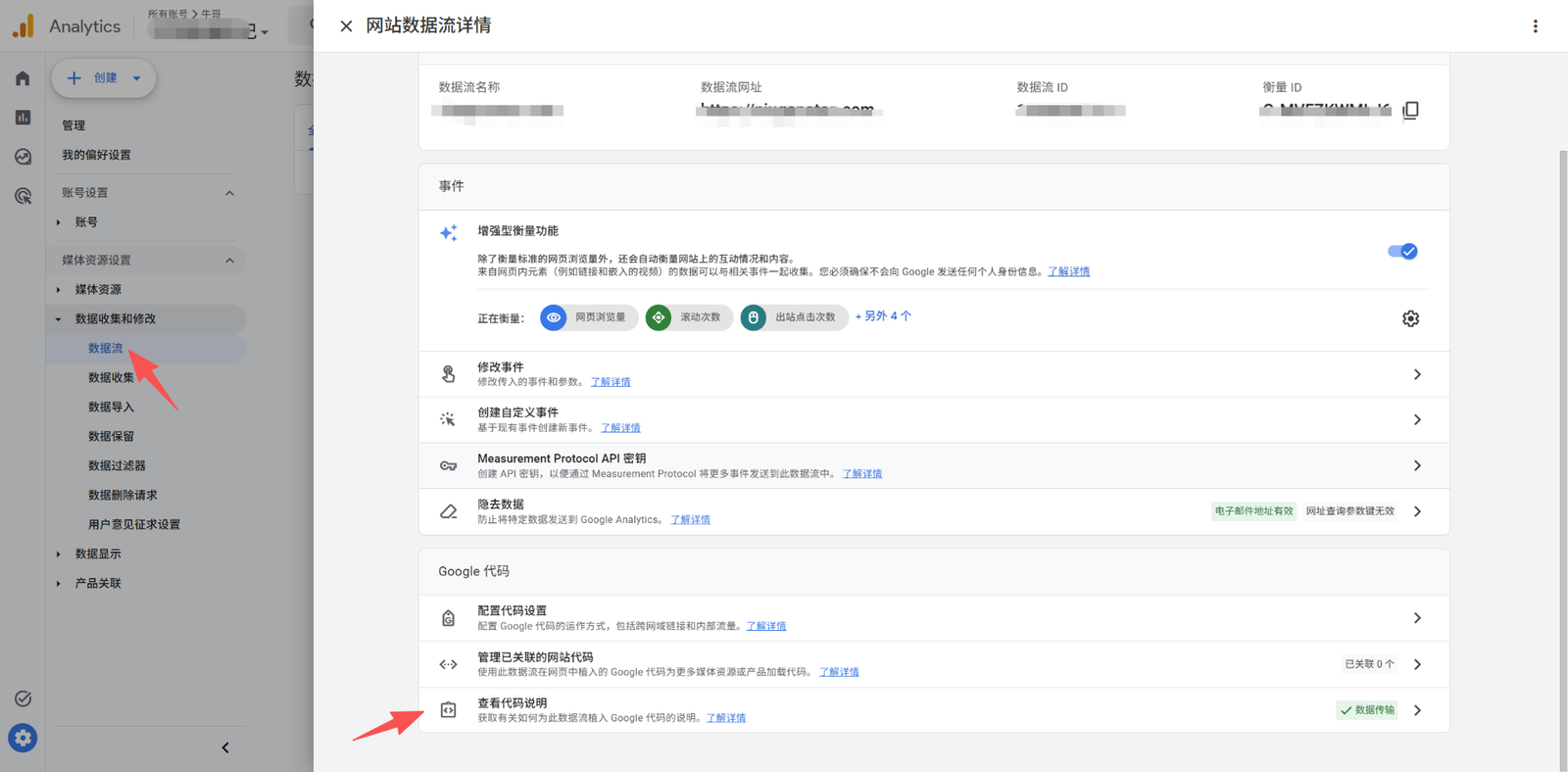Open enhanced measurement settings gear
Screen dimensions: 1568x772
click(x=1410, y=318)
